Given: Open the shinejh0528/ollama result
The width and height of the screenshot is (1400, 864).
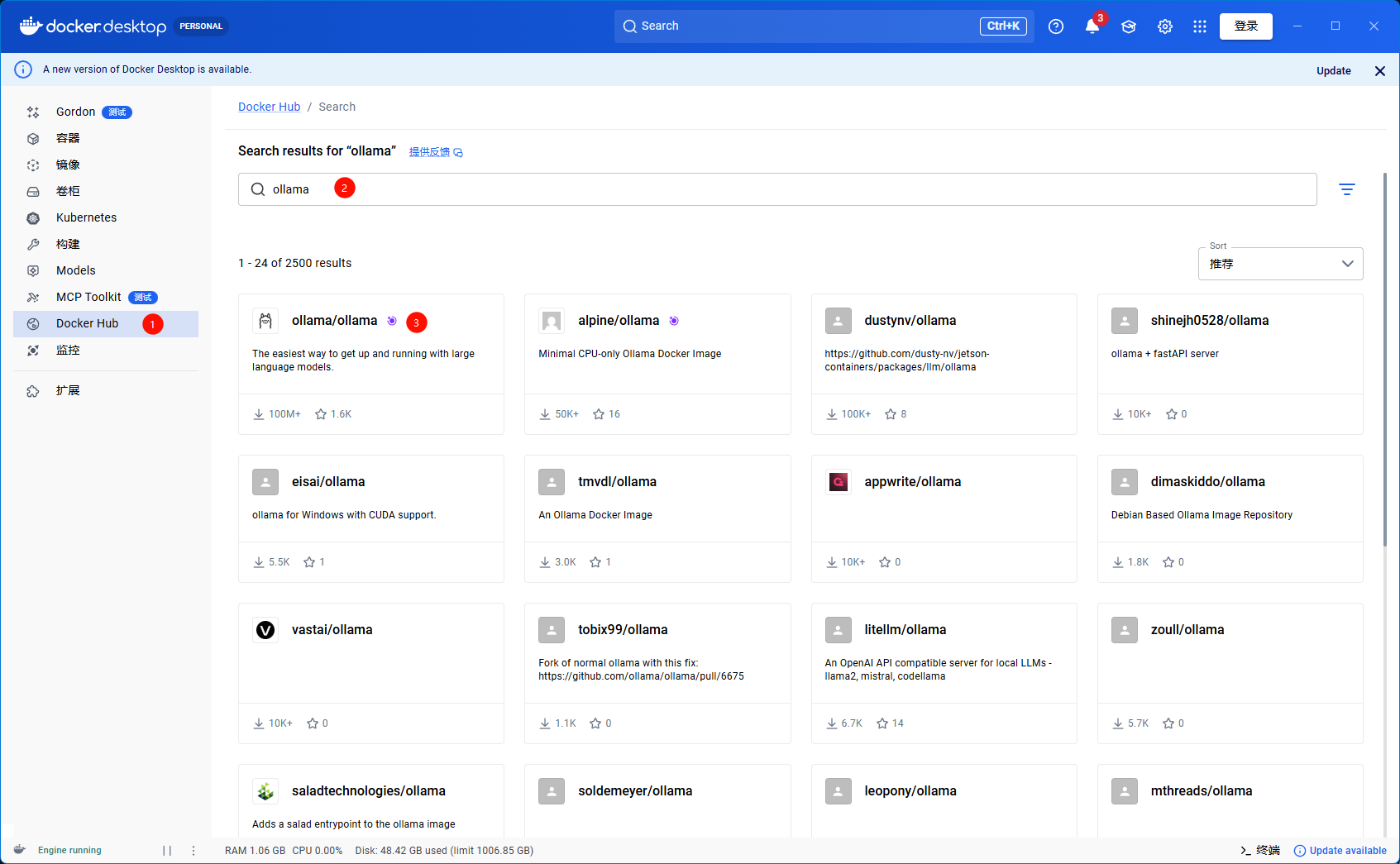Looking at the screenshot, I should tap(1230, 364).
